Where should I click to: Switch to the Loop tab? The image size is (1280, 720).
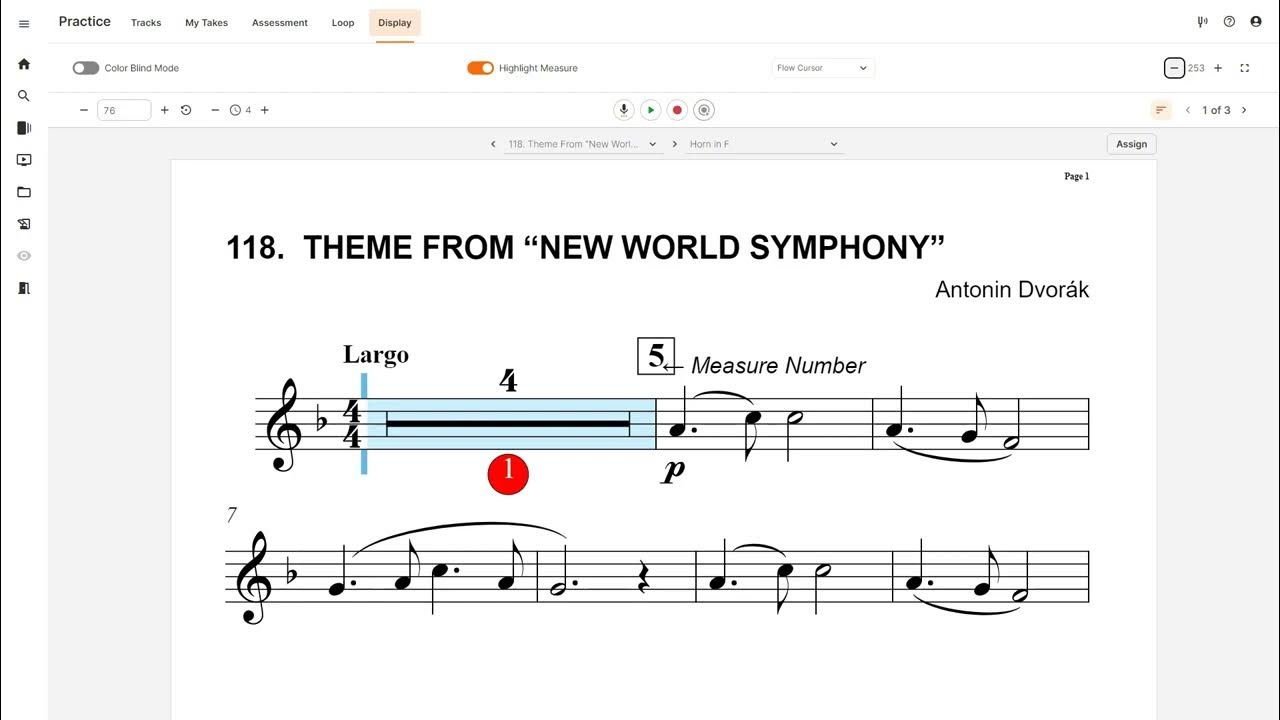343,23
